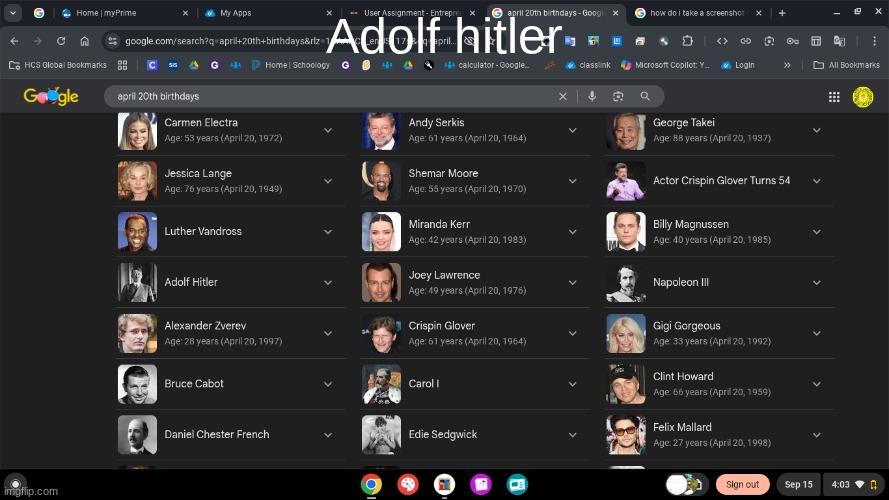Image resolution: width=889 pixels, height=500 pixels.
Task: Expand the Luther Vandross entry
Action: [328, 232]
